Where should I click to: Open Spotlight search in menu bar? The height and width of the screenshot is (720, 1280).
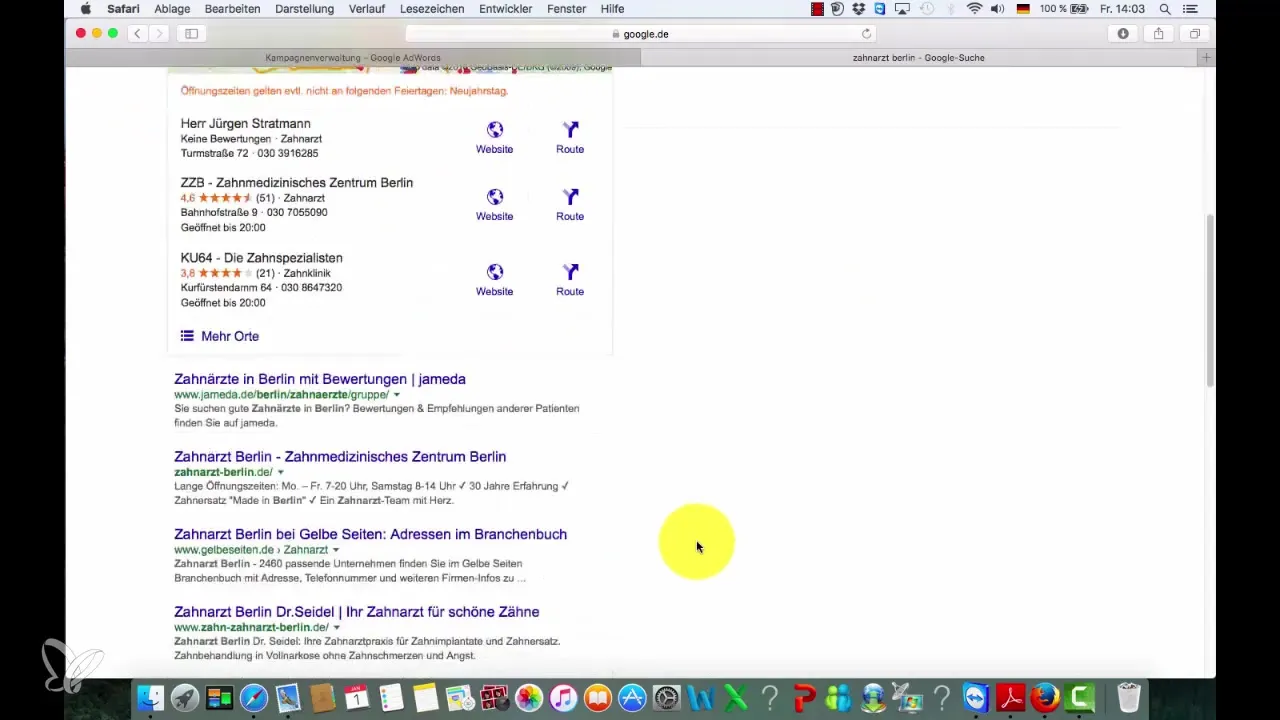1165,9
